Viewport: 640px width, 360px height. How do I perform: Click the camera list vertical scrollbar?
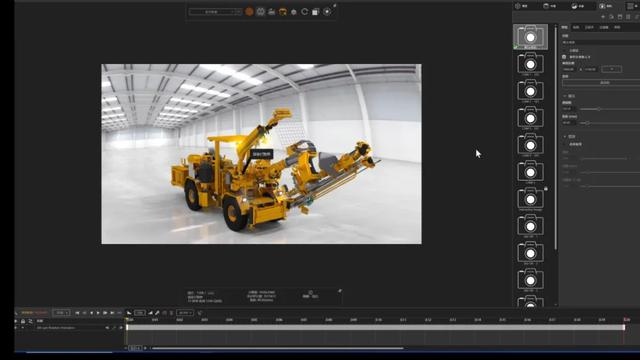pyautogui.click(x=556, y=138)
